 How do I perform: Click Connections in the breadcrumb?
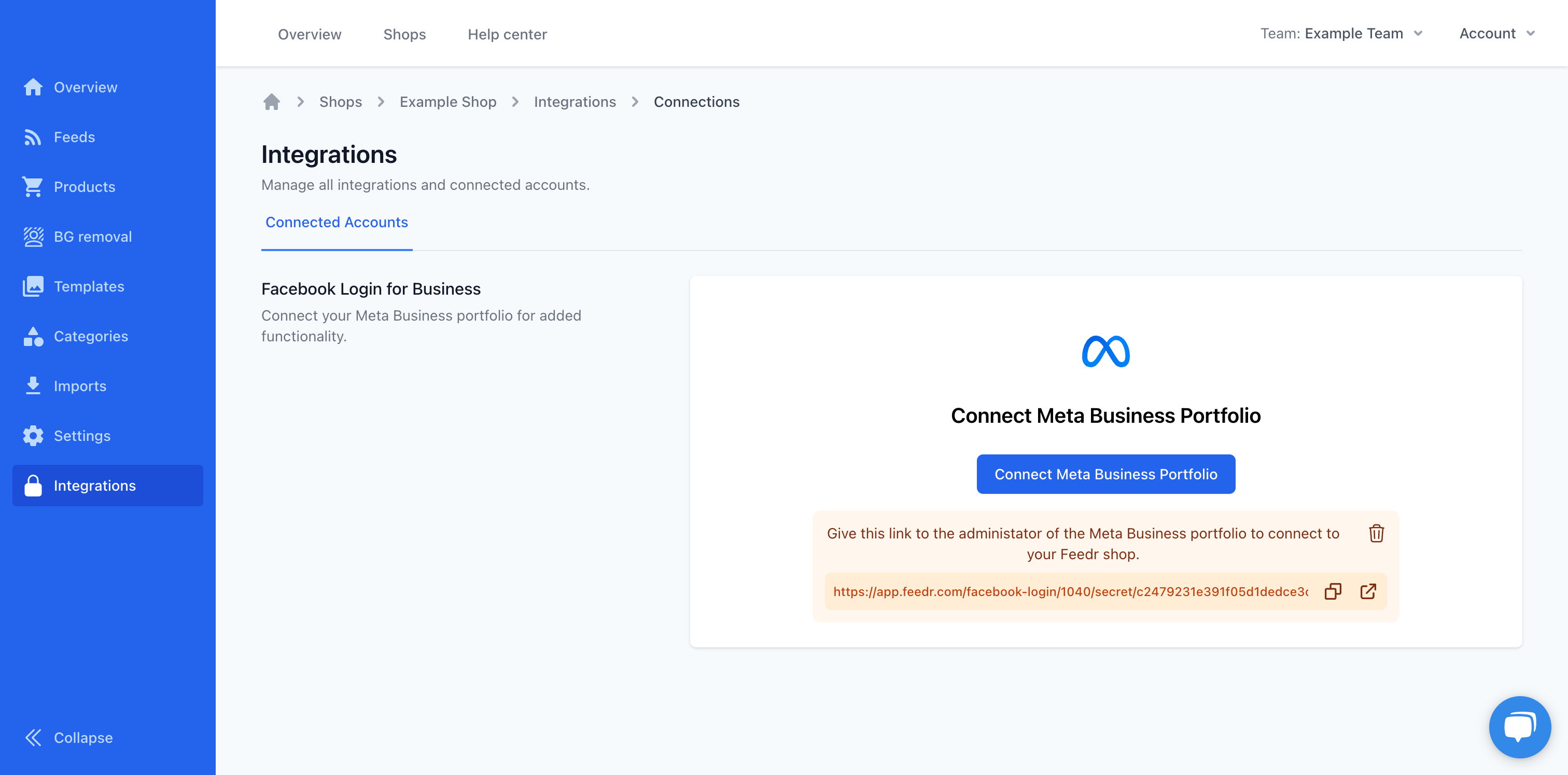pos(696,102)
